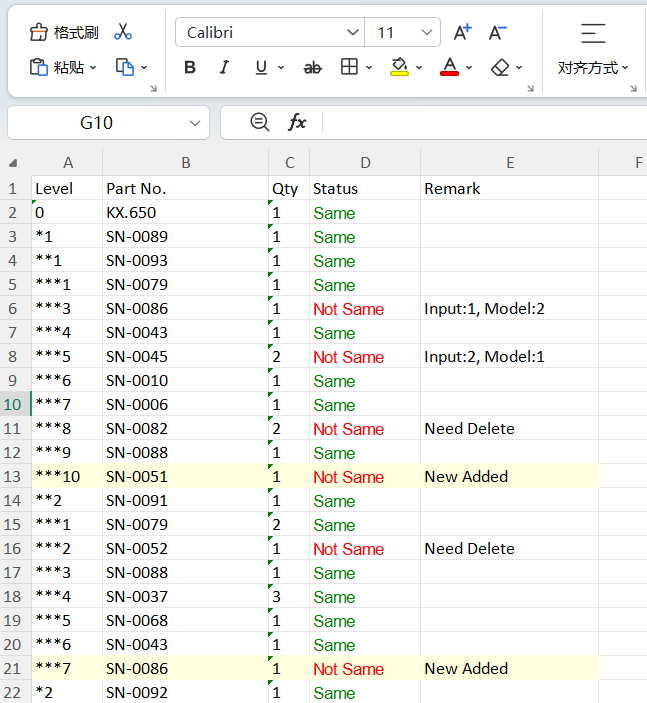Click the Paste (粘贴) clipboard icon

tap(39, 67)
